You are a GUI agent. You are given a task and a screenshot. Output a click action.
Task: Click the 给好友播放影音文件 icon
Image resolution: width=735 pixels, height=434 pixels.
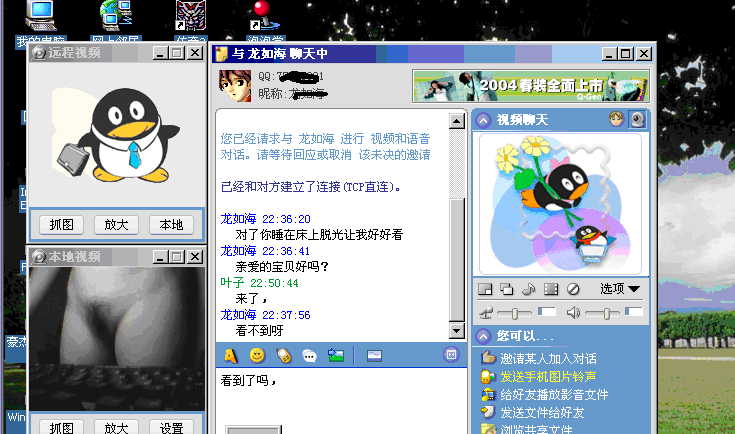click(x=488, y=394)
